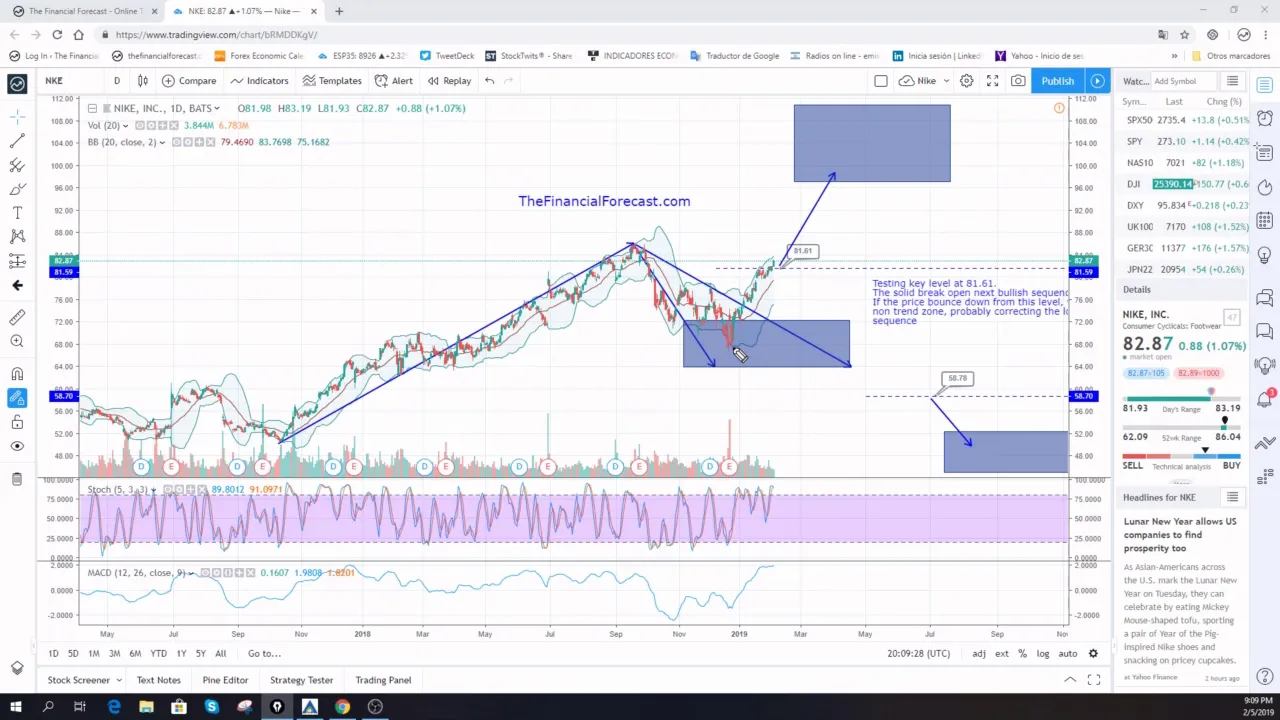The image size is (1280, 720).
Task: Select the YTD time range
Action: pos(158,653)
